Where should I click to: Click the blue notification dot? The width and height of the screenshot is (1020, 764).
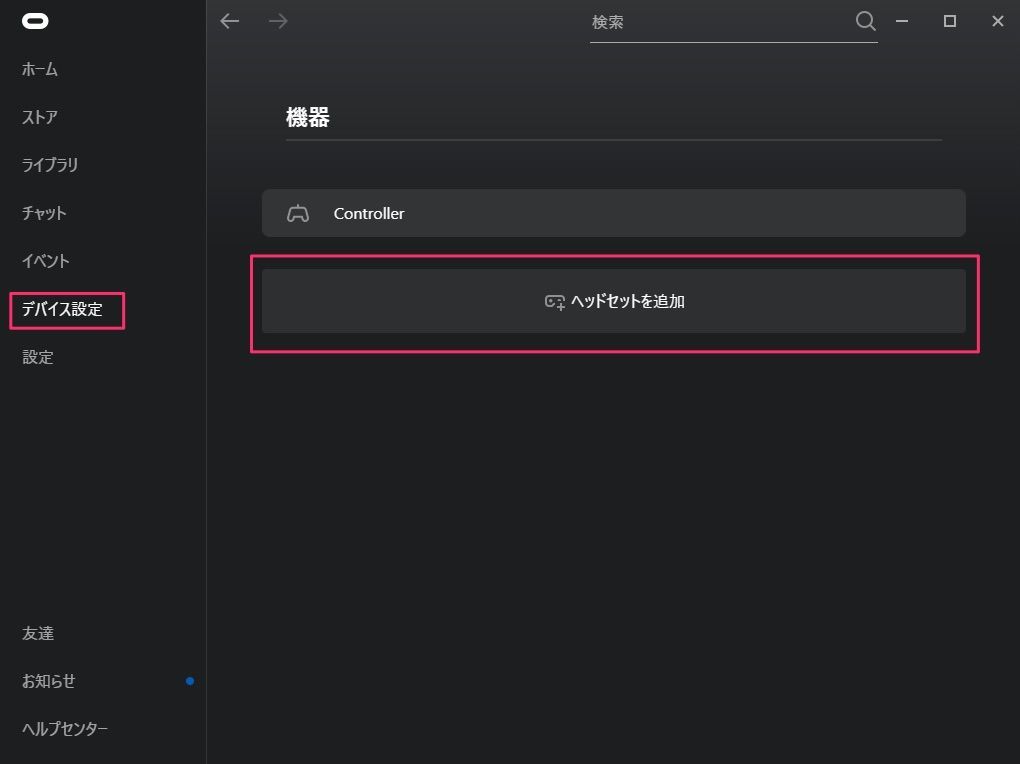tap(190, 681)
